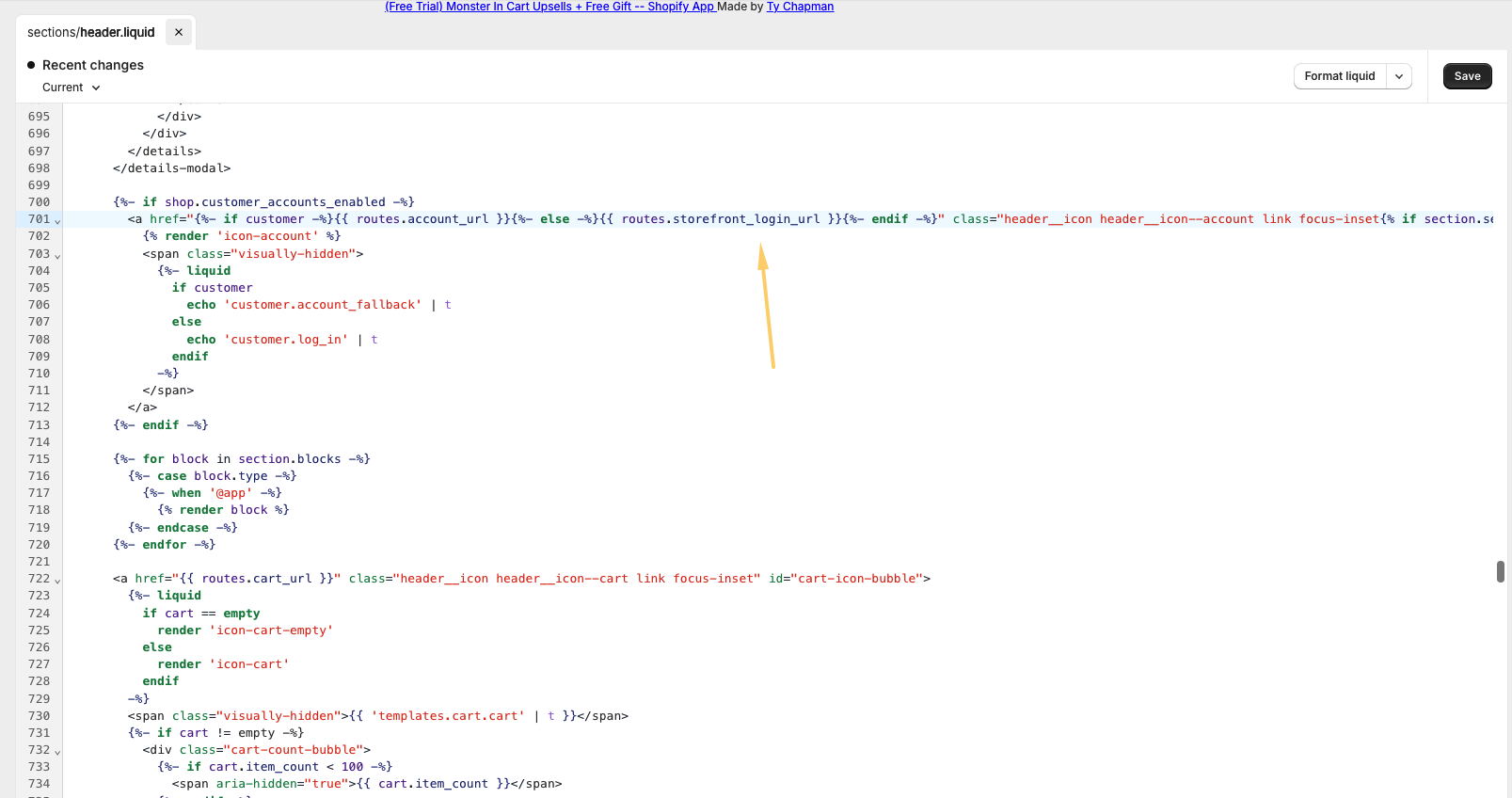Close the sections/header.liquid tab

pyautogui.click(x=179, y=32)
